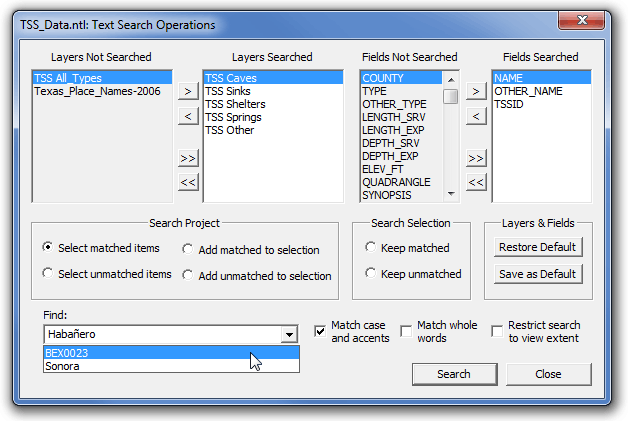Choose Select unmatched items radio option
Image resolution: width=628 pixels, height=421 pixels.
(x=48, y=274)
